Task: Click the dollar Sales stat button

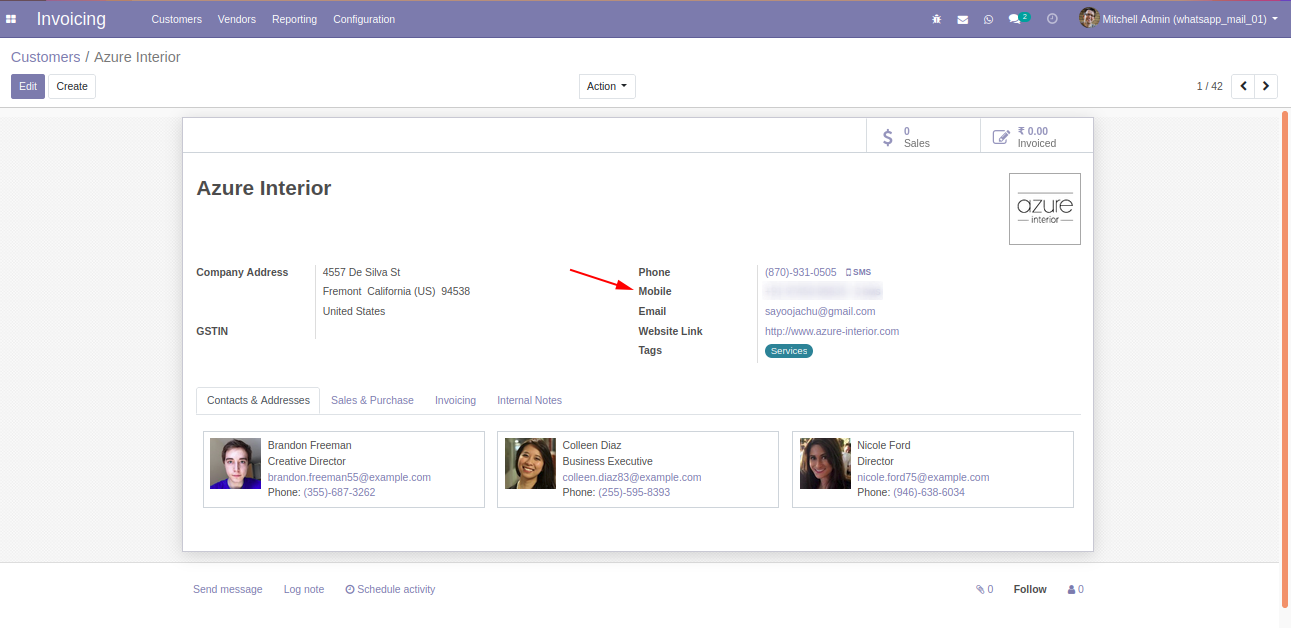Action: coord(923,137)
